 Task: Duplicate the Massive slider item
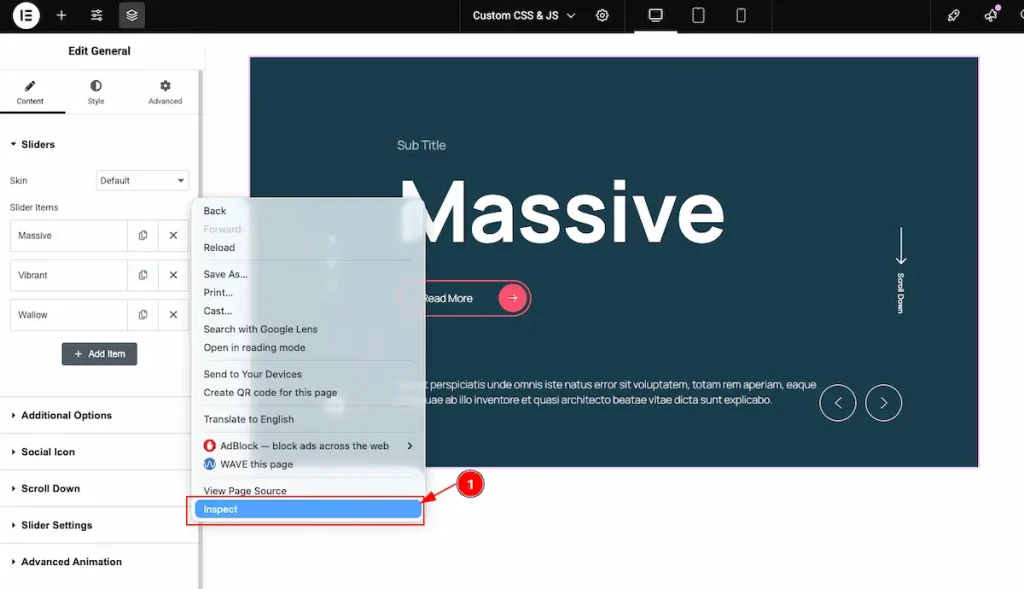143,236
